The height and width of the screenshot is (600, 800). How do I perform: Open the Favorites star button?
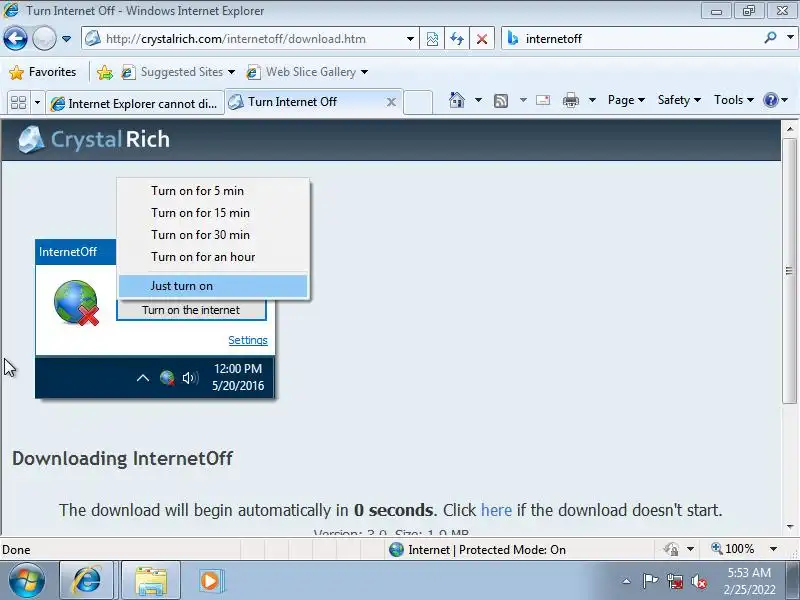pyautogui.click(x=43, y=72)
